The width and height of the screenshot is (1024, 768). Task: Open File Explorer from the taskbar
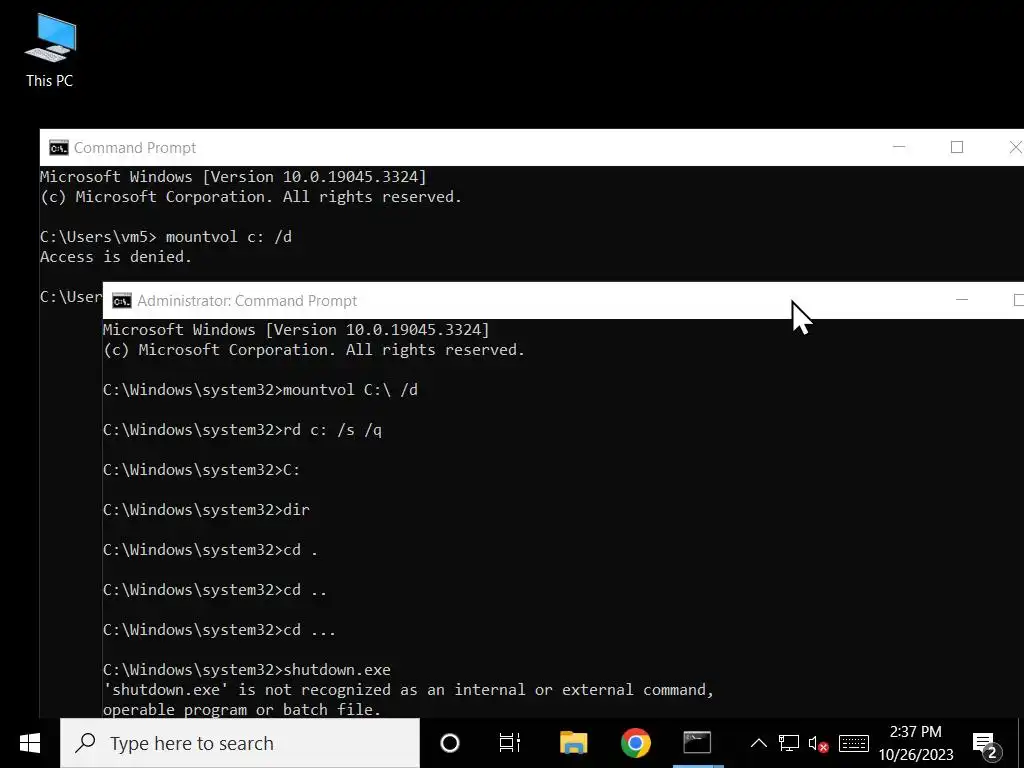(x=573, y=743)
